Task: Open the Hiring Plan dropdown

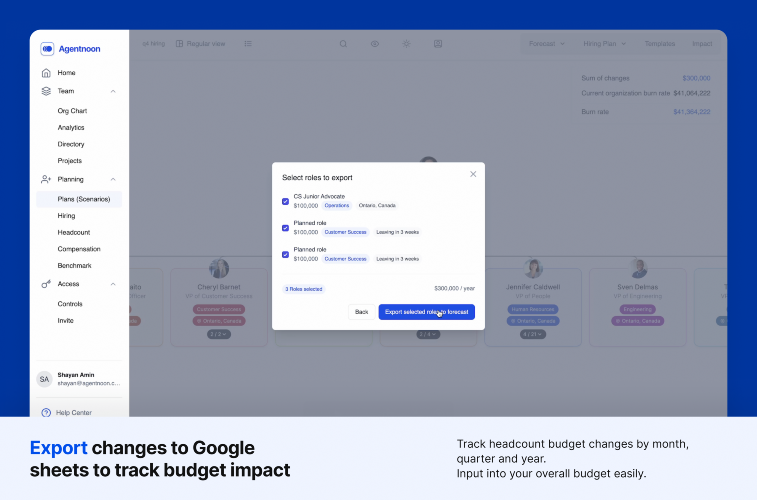Action: tap(604, 44)
